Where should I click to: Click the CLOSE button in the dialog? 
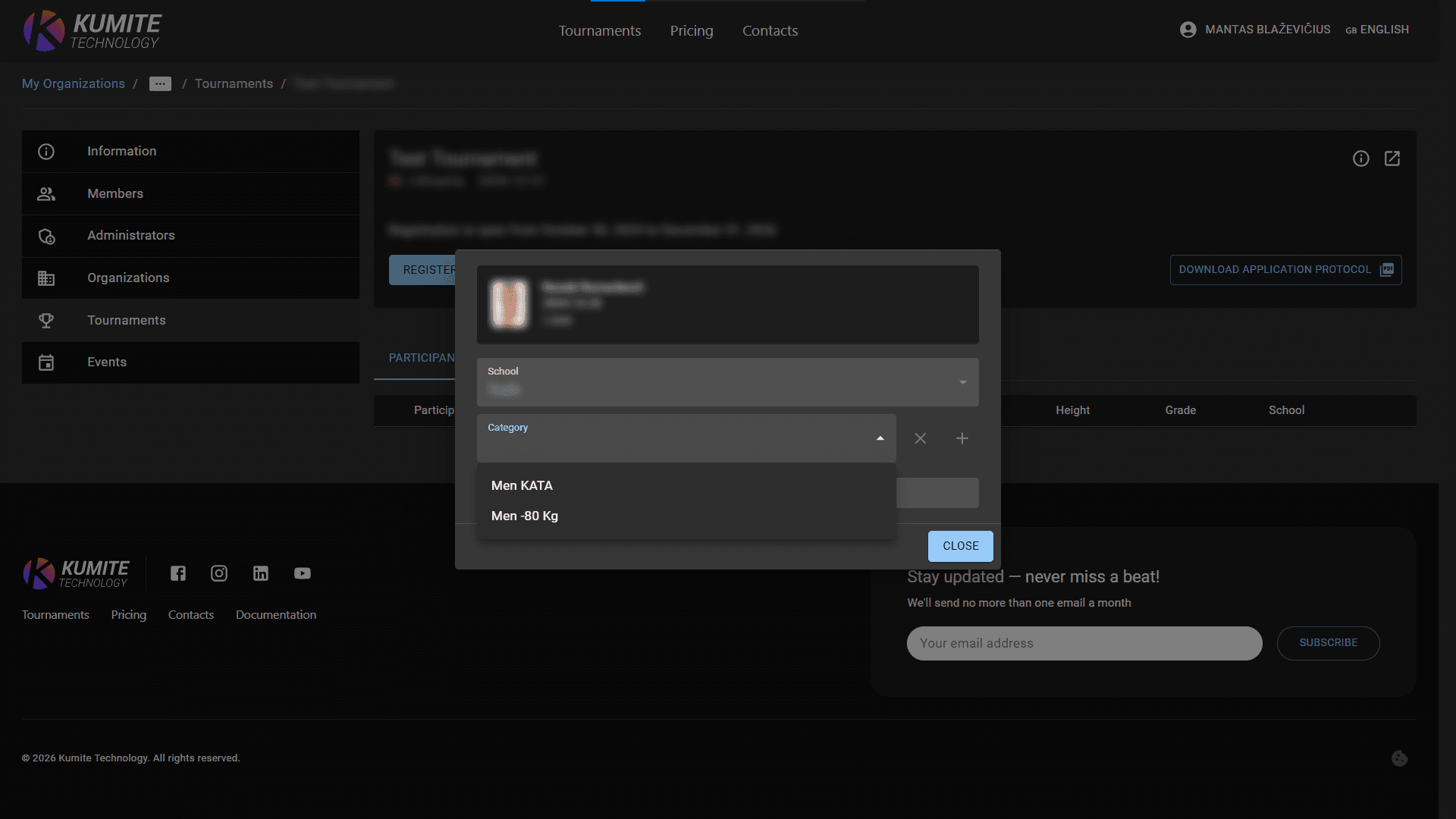[x=960, y=546]
